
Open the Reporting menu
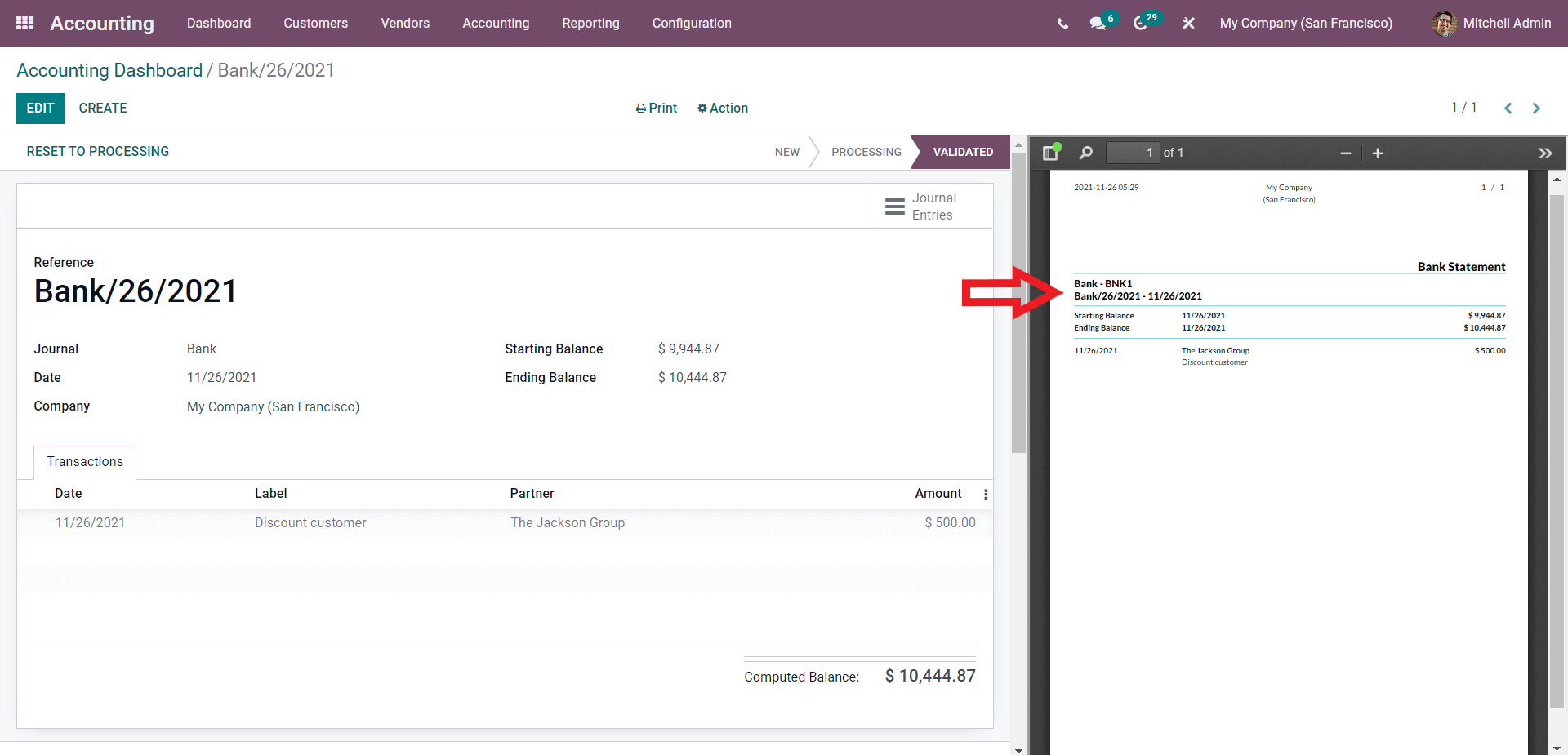pyautogui.click(x=590, y=24)
